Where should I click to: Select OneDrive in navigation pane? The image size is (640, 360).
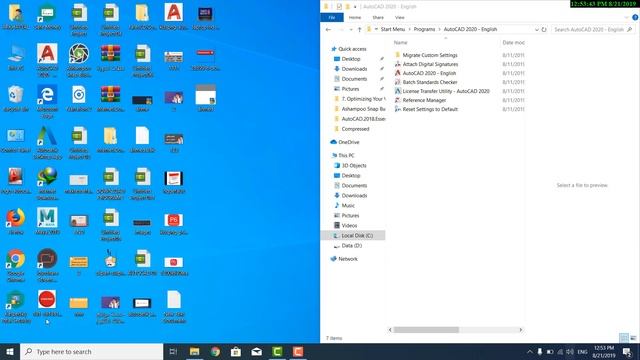344,142
